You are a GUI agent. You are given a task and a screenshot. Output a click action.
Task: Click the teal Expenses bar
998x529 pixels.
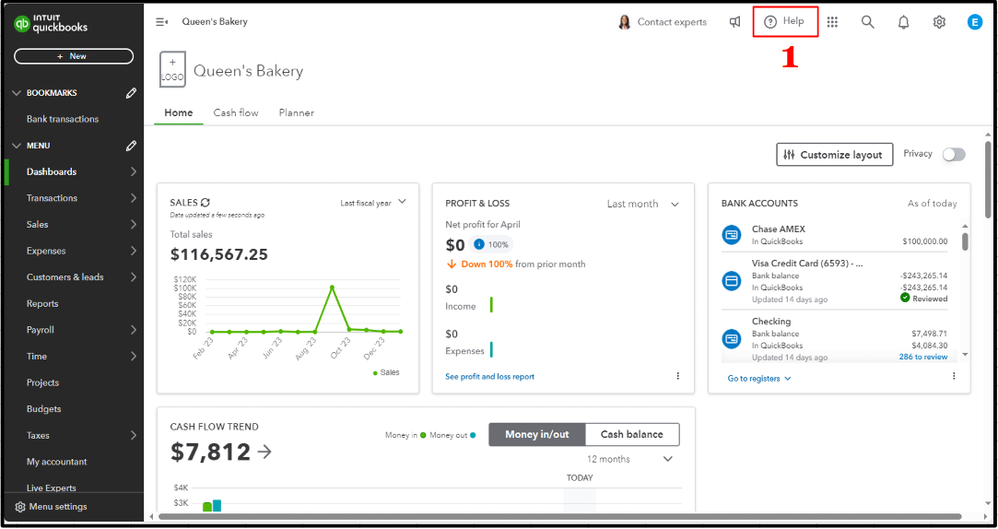491,349
